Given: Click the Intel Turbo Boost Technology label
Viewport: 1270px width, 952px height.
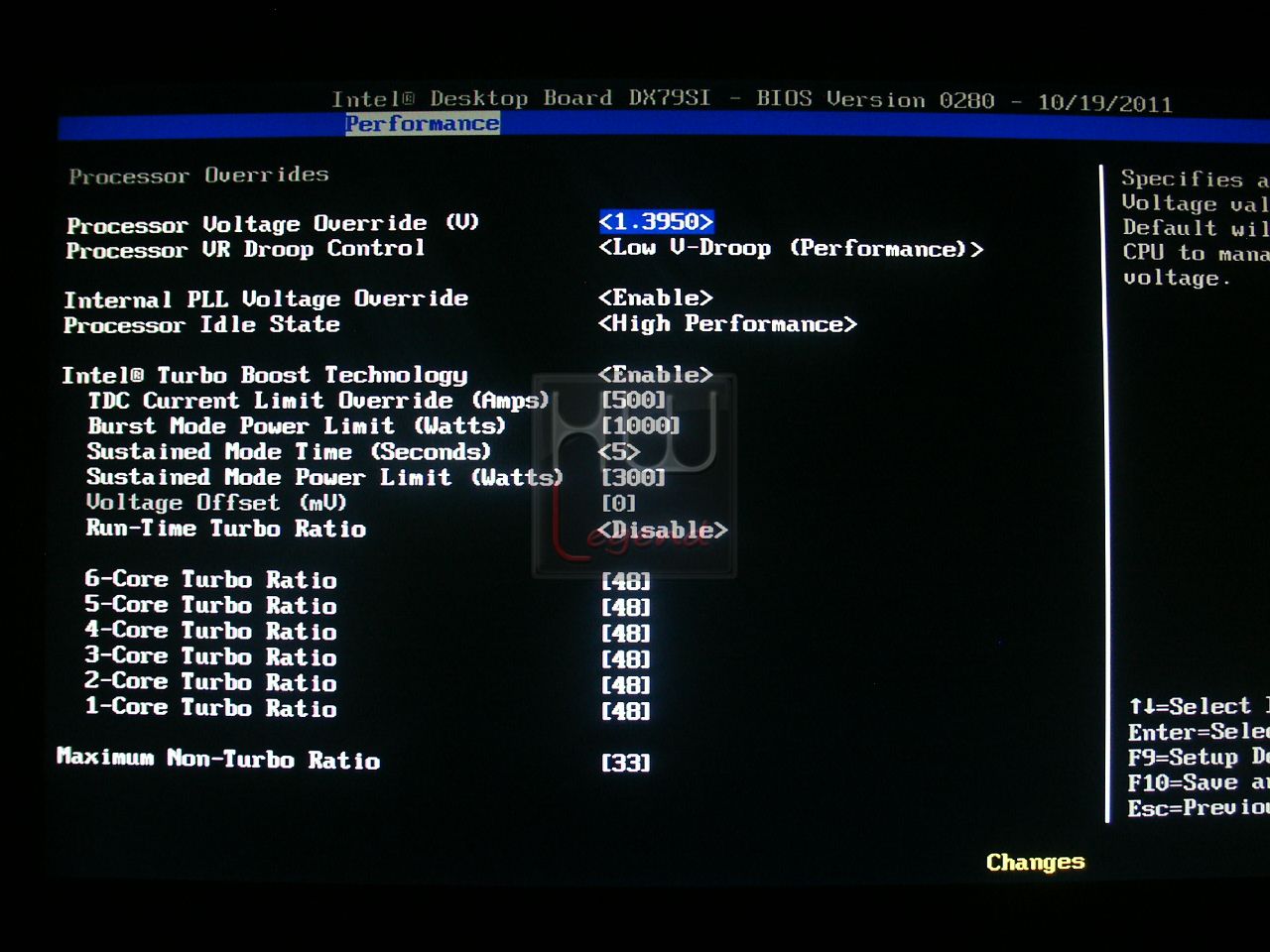Looking at the screenshot, I should [x=265, y=375].
